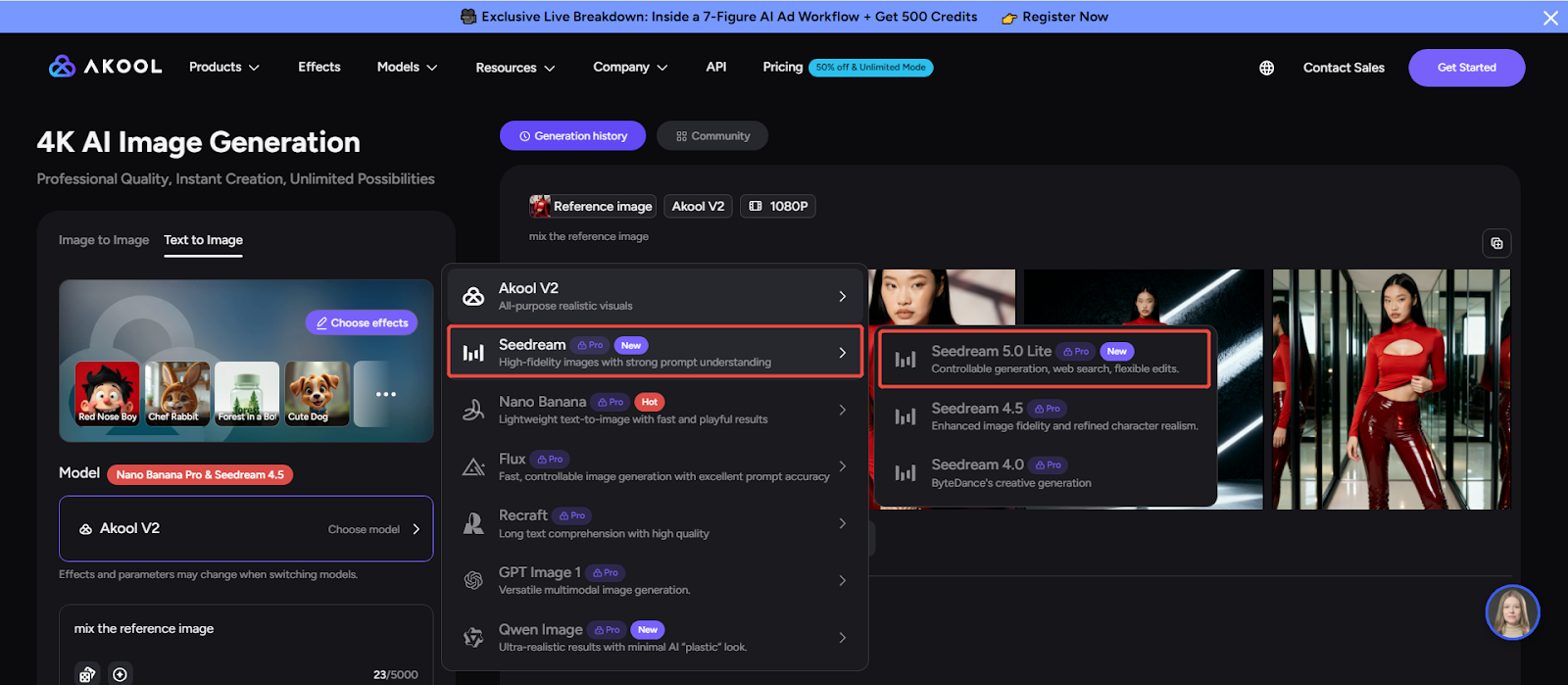
Task: Open the Community tab
Action: (712, 136)
